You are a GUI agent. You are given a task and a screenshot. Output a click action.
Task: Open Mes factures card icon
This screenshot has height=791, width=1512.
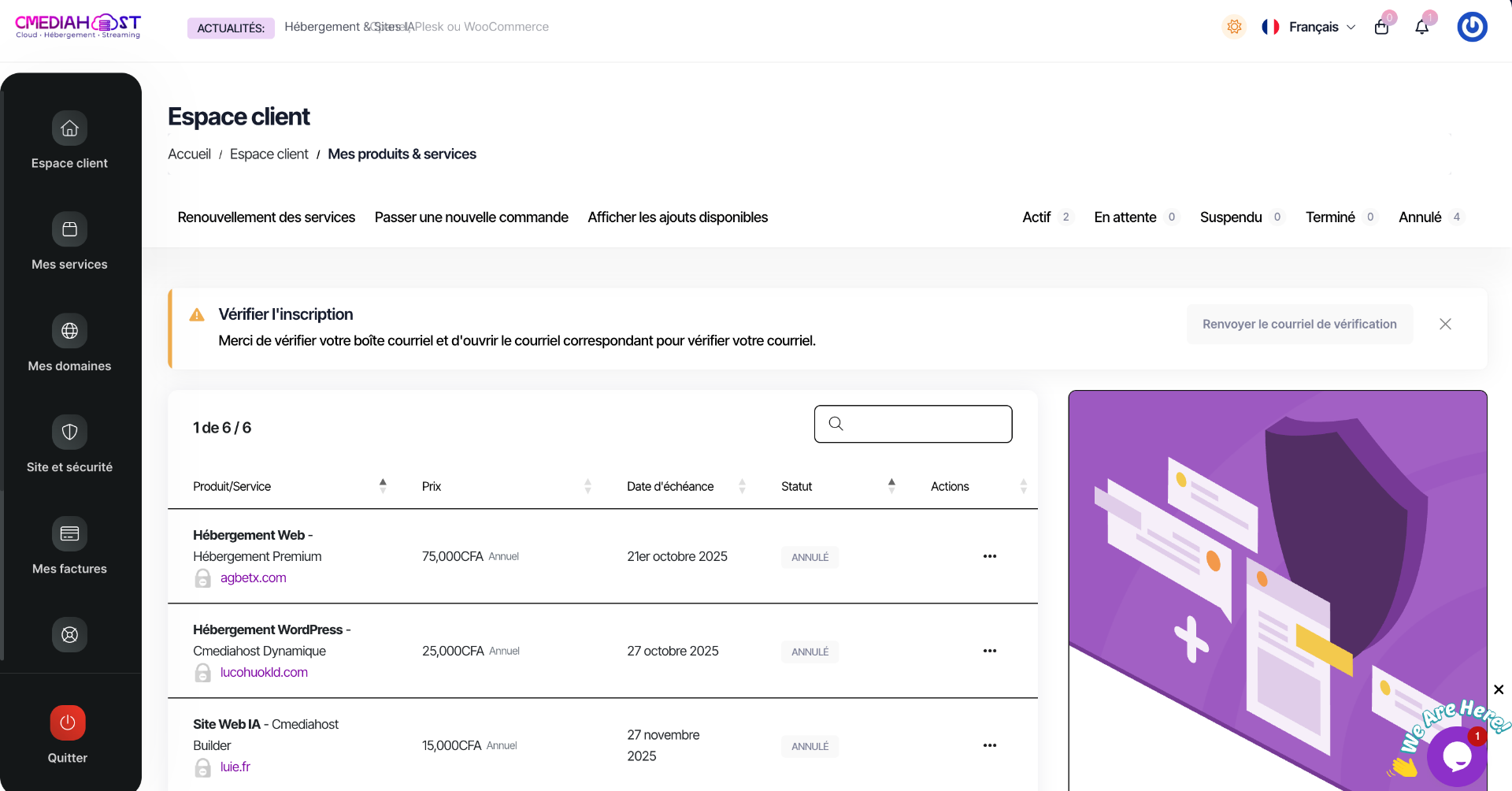[x=69, y=533]
